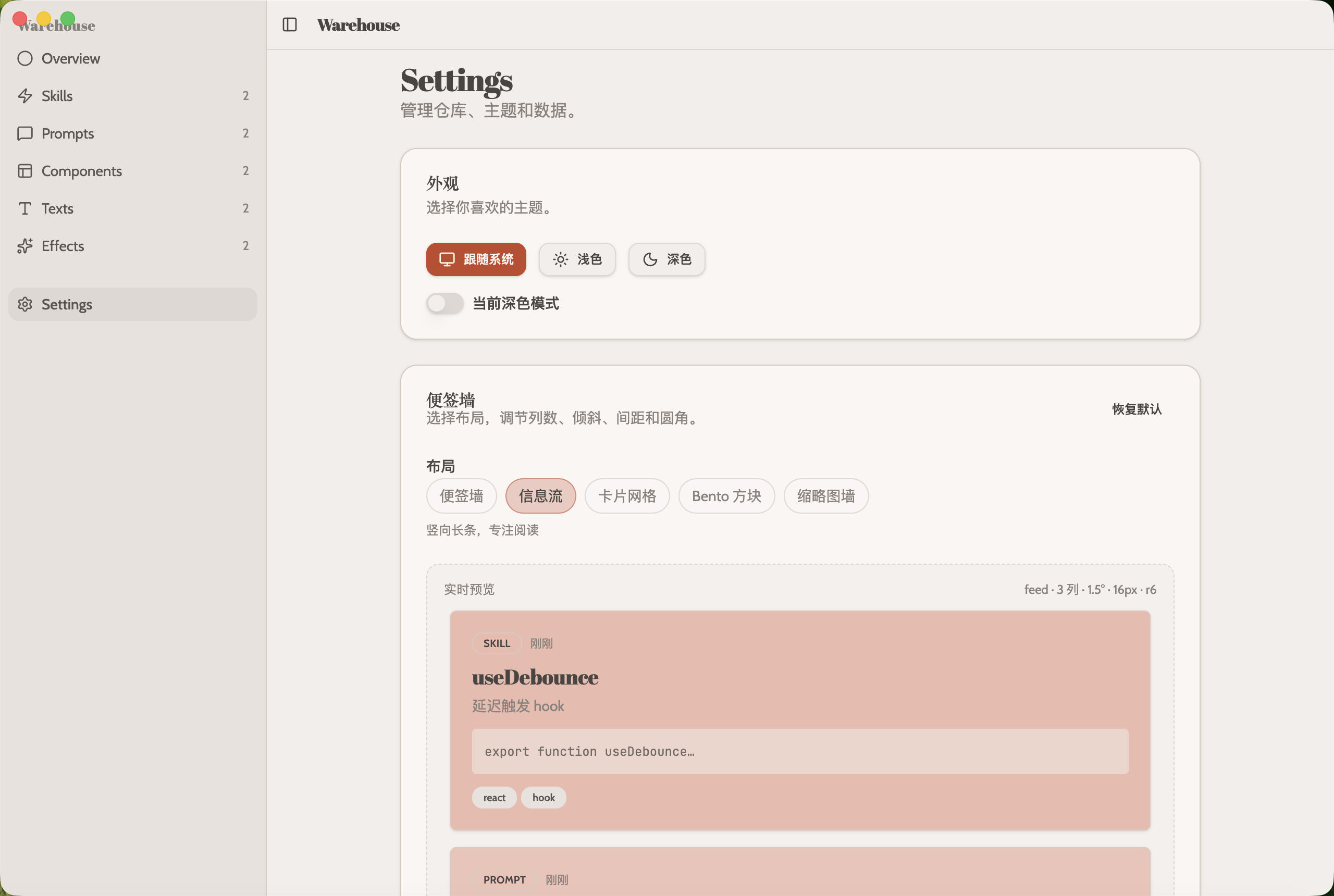Open the Effects section
1334x896 pixels.
132,246
